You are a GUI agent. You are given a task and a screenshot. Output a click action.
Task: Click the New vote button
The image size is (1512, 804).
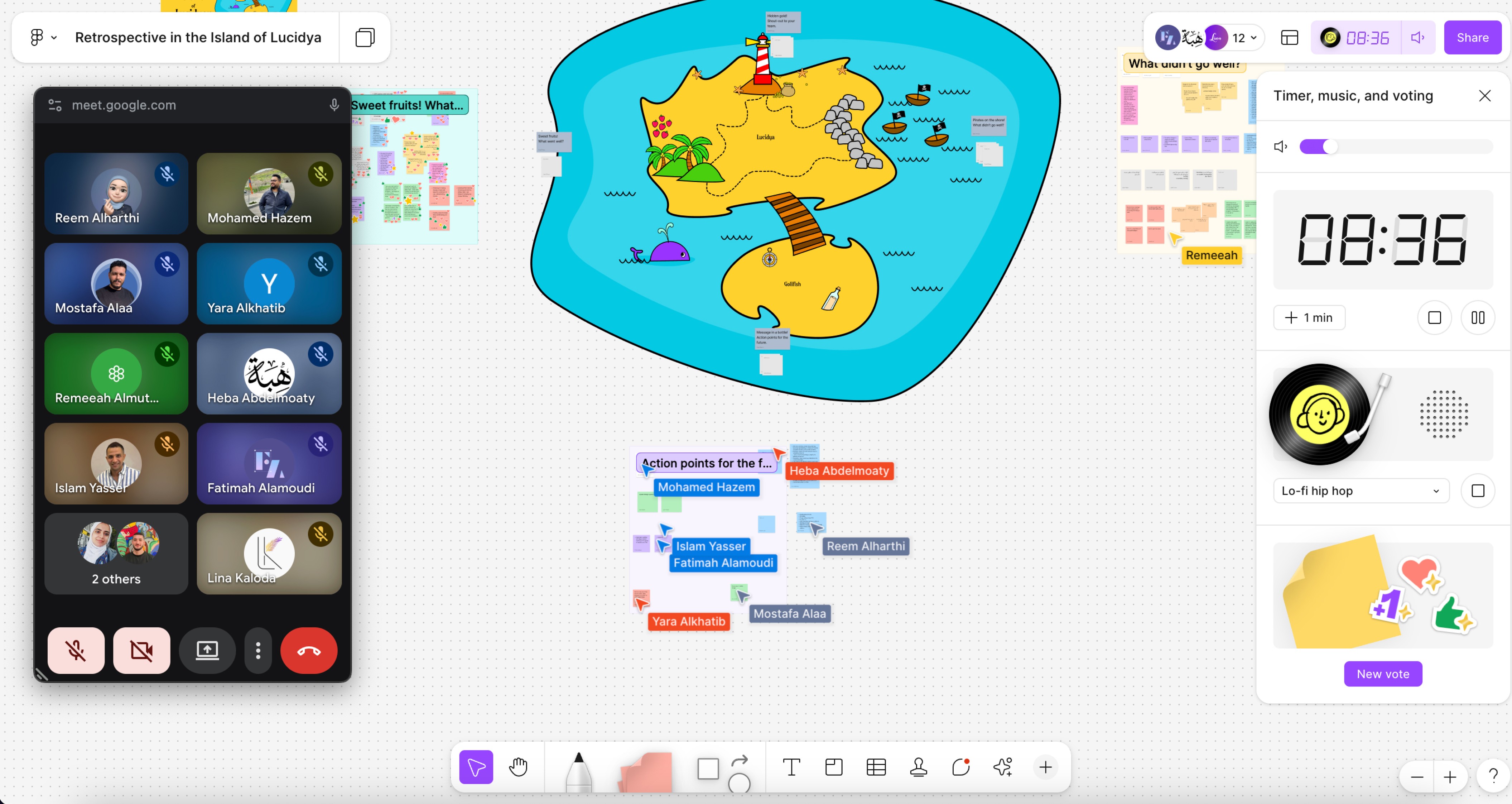[1382, 674]
